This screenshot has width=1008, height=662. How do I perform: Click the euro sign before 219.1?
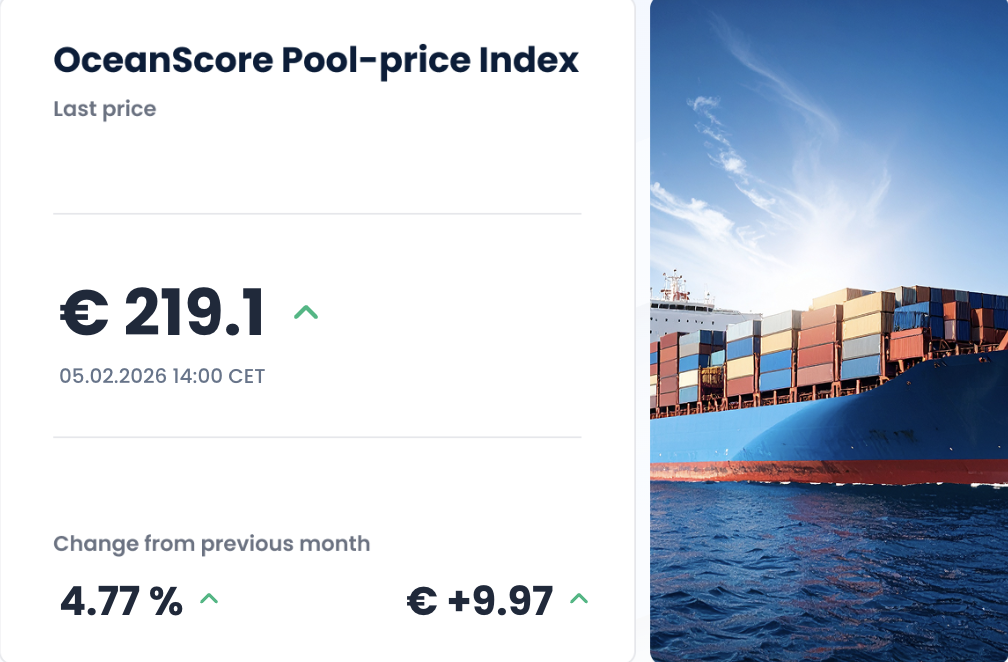coord(84,313)
